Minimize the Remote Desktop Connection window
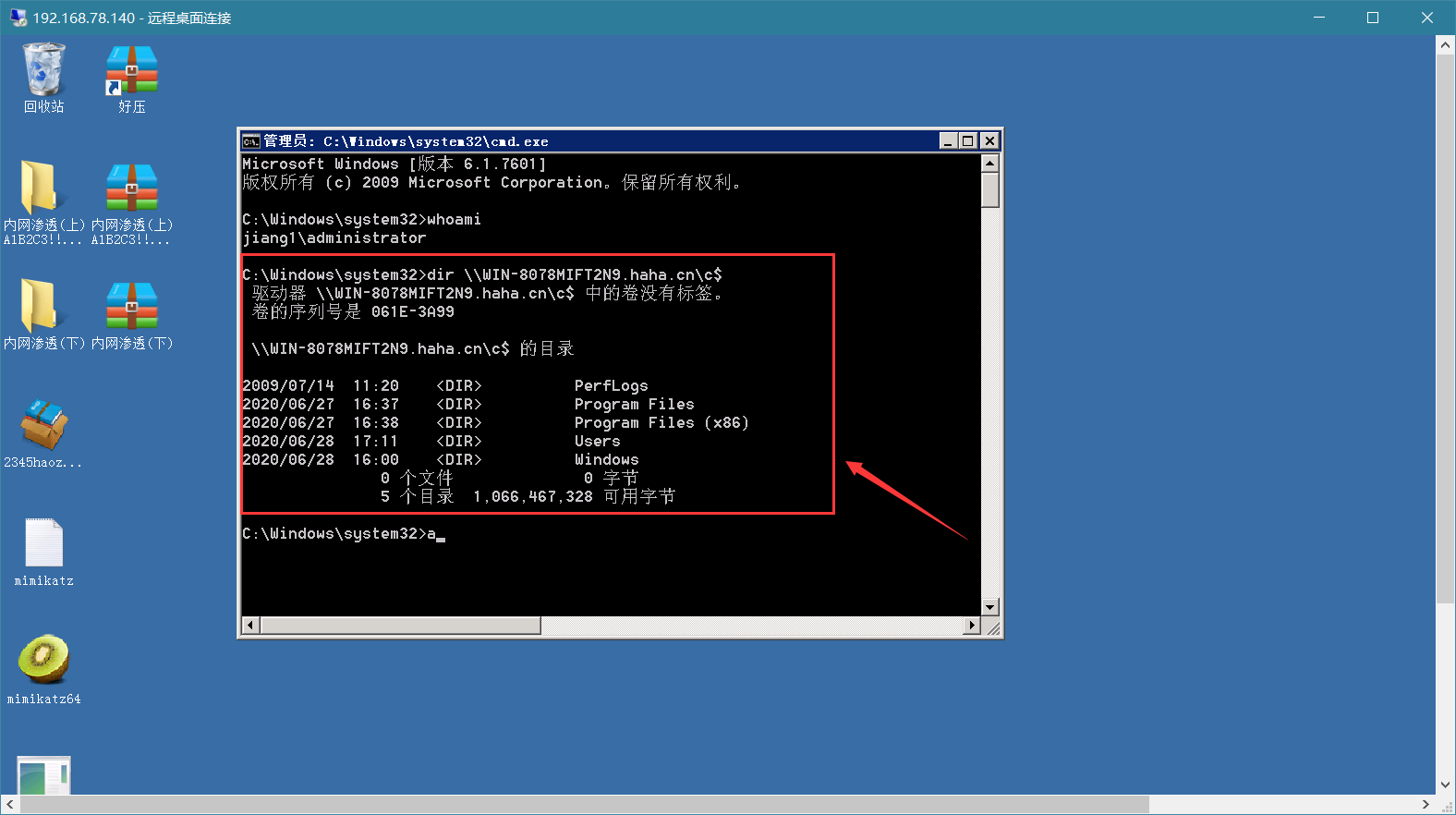Image resolution: width=1456 pixels, height=815 pixels. pyautogui.click(x=1319, y=18)
